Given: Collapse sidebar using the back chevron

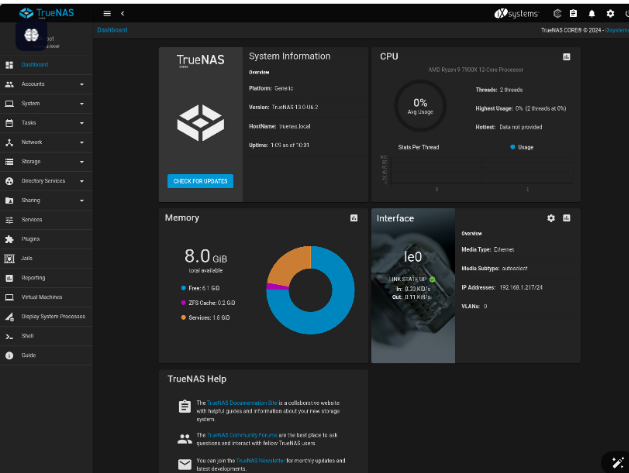Looking at the screenshot, I should 122,13.
